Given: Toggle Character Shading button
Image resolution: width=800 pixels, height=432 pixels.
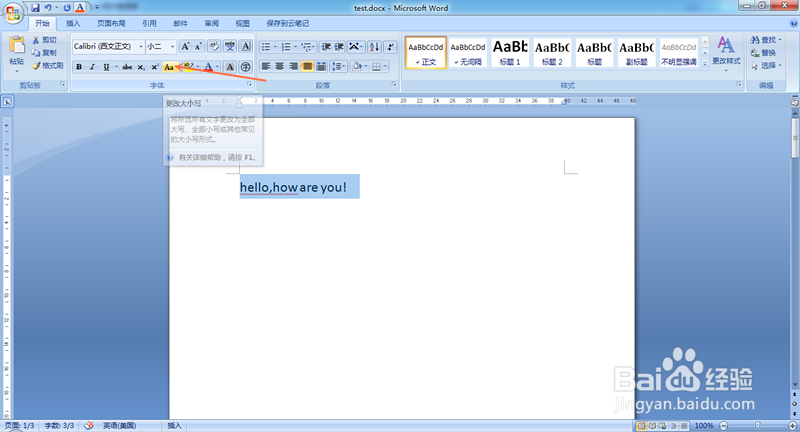Looking at the screenshot, I should [230, 67].
